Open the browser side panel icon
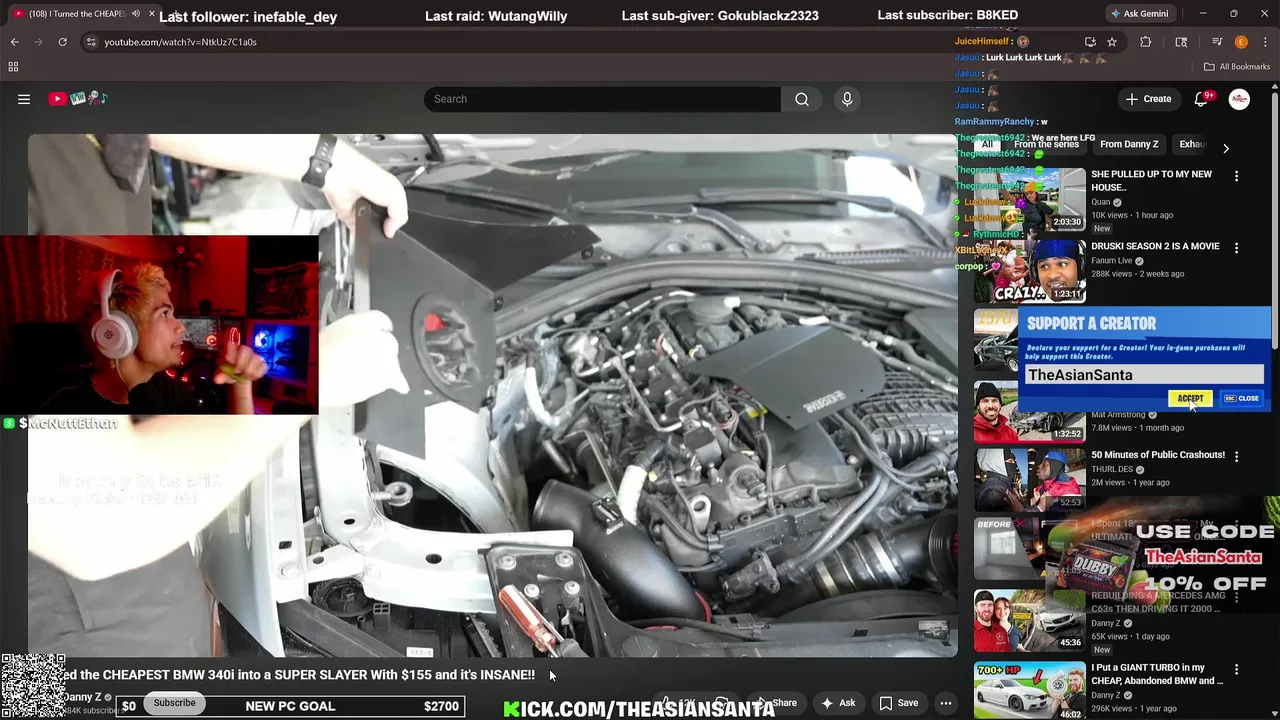Screen dimensions: 1280x720 pyautogui.click(x=1181, y=42)
